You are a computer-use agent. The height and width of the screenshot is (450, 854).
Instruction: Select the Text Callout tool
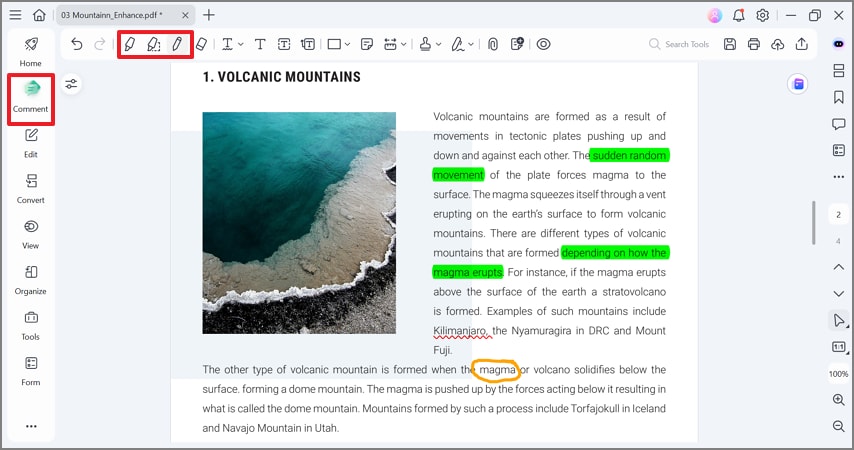point(308,44)
